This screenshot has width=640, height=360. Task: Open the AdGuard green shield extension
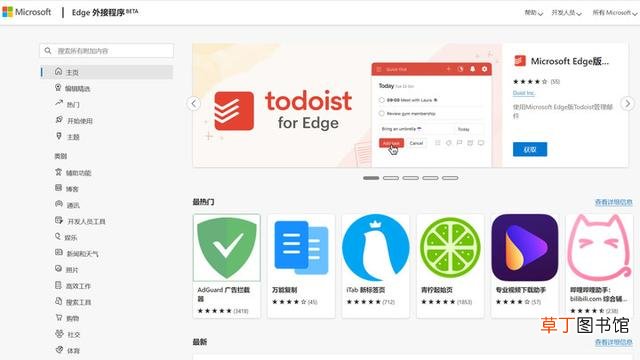point(227,248)
